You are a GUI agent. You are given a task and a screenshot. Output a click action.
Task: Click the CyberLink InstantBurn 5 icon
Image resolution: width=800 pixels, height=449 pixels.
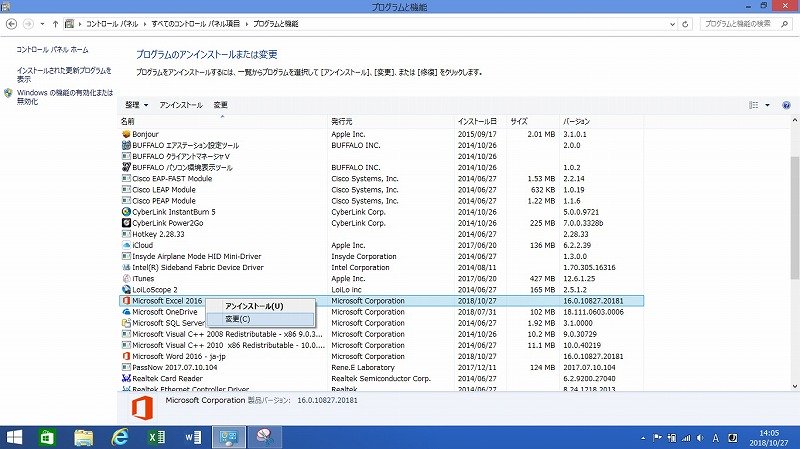pos(126,212)
